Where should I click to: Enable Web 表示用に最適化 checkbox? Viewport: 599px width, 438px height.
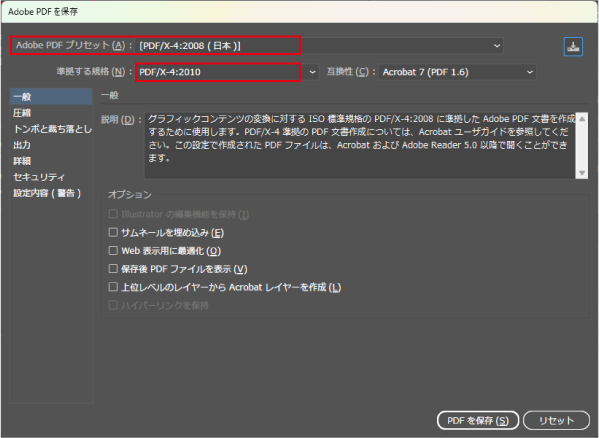point(113,251)
